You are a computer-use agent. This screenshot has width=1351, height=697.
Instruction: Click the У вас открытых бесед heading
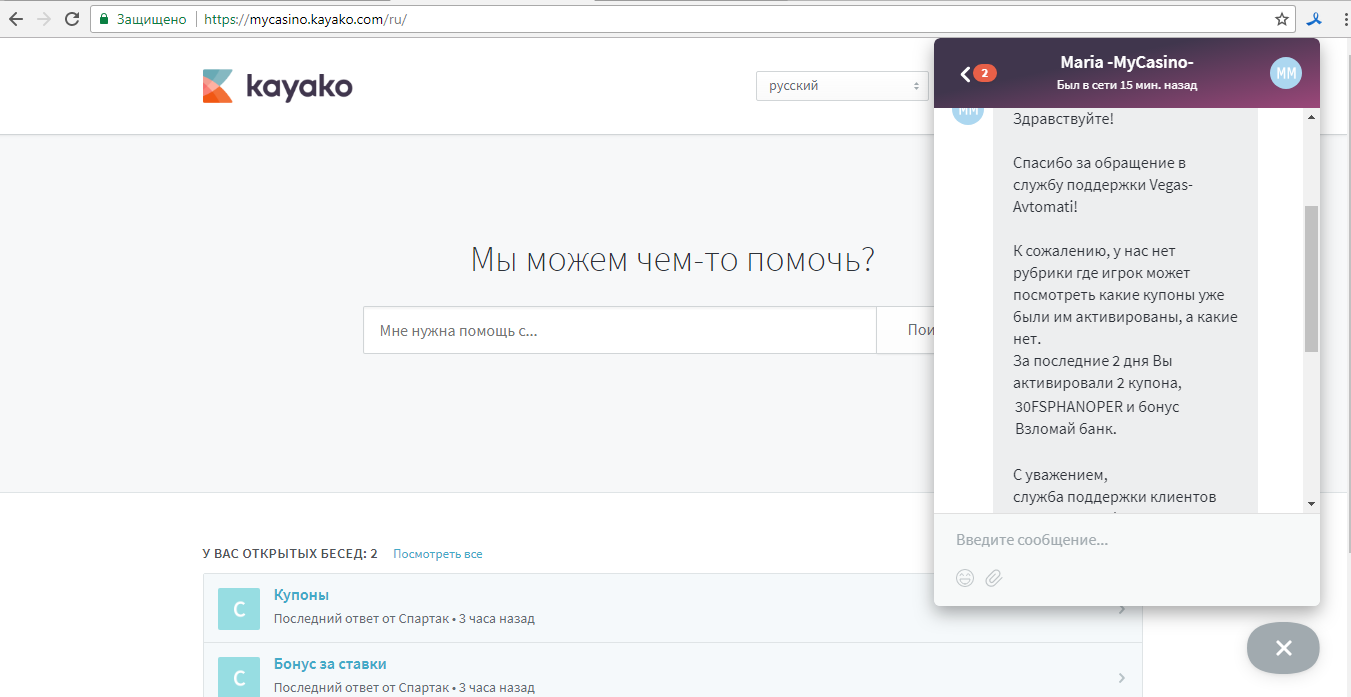coord(290,554)
